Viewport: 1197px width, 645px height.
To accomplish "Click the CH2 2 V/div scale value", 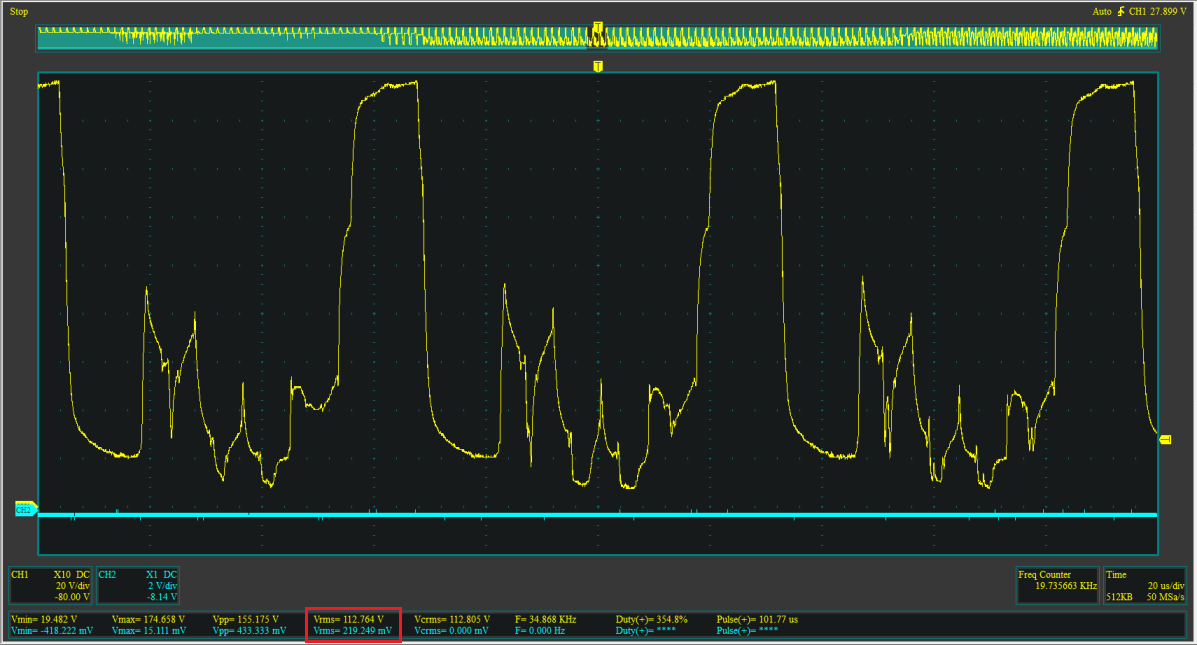I will [x=162, y=585].
